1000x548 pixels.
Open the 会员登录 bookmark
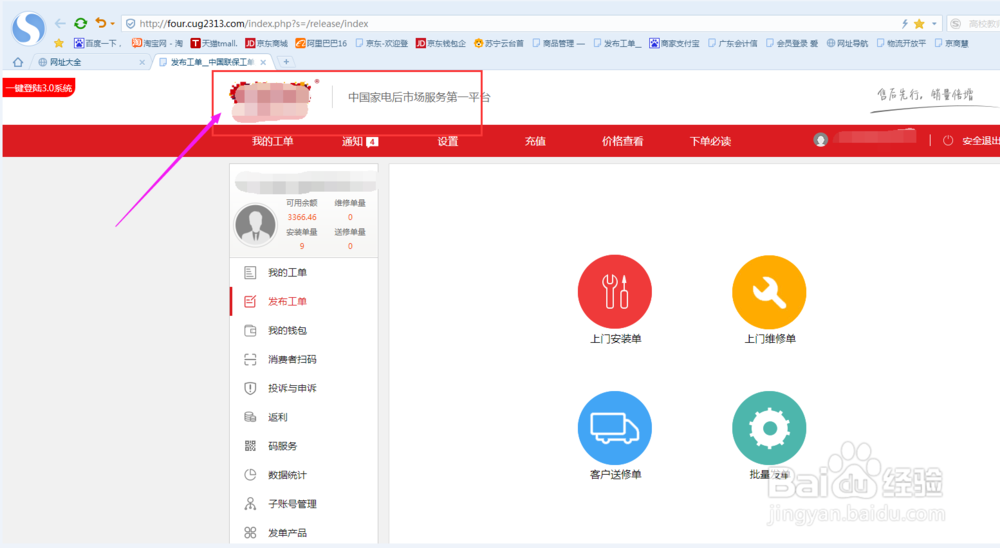tap(792, 43)
